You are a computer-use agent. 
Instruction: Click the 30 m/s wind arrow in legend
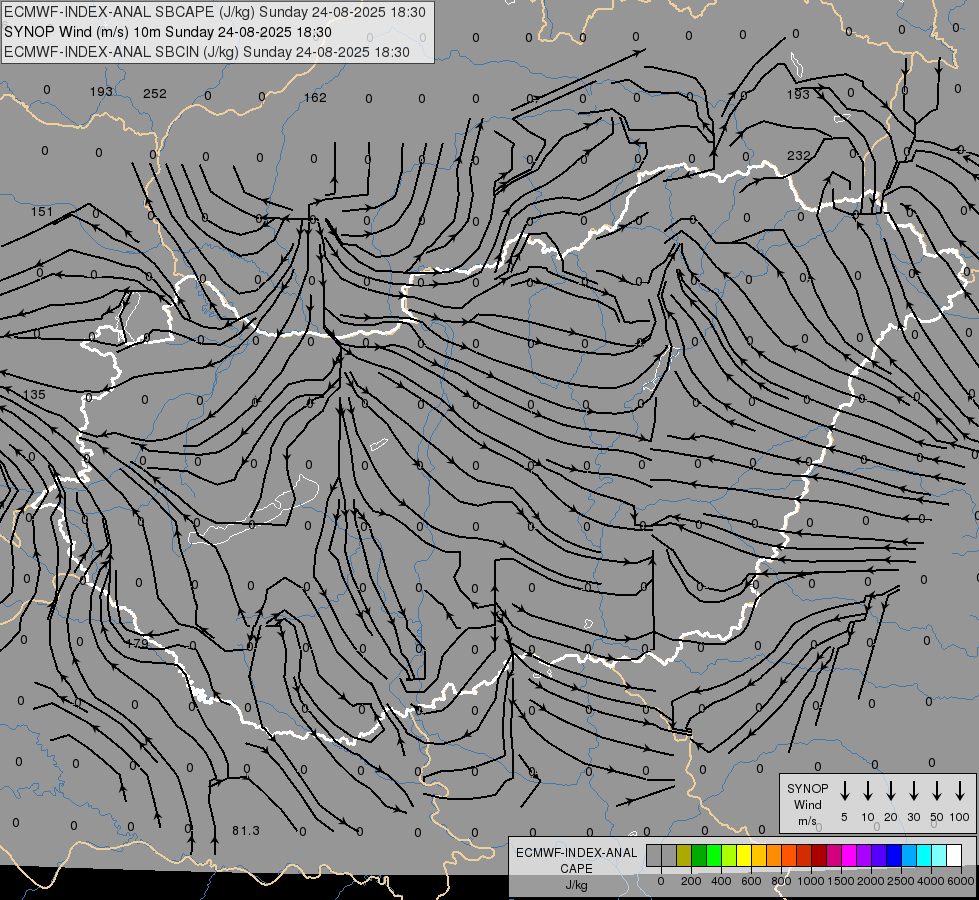pyautogui.click(x=913, y=791)
